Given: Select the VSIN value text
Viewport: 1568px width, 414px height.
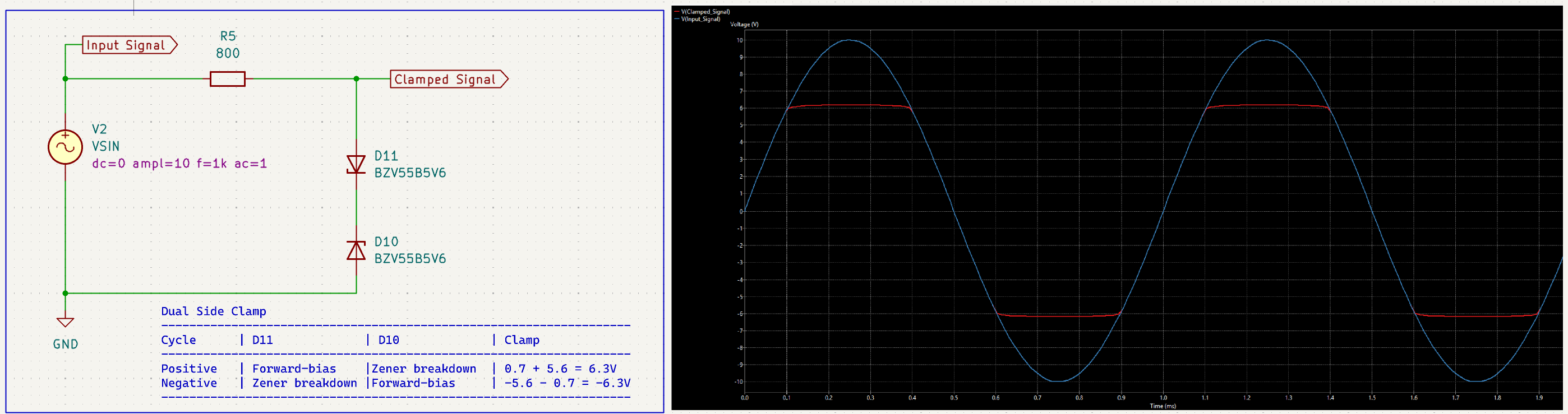Looking at the screenshot, I should [105, 147].
